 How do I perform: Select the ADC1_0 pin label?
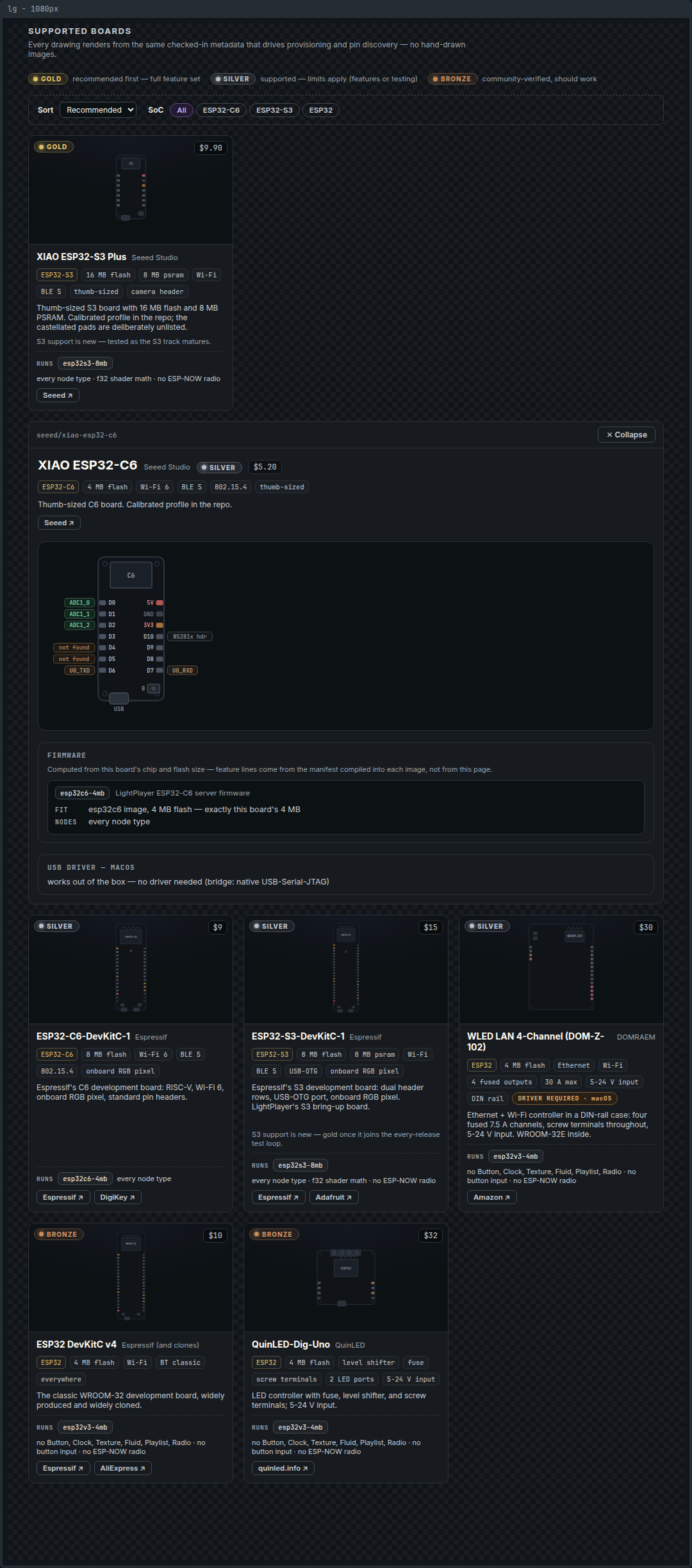tap(79, 603)
